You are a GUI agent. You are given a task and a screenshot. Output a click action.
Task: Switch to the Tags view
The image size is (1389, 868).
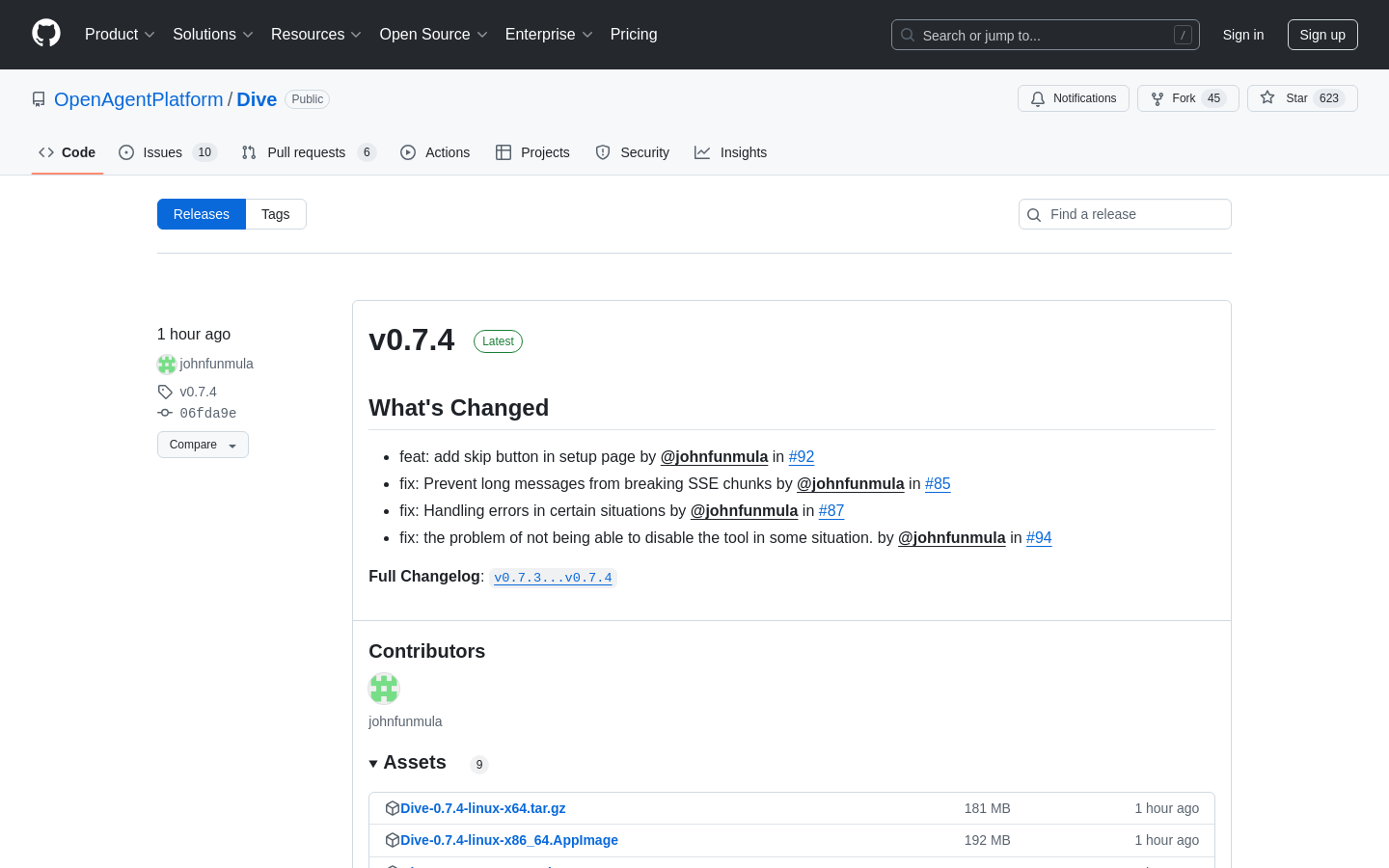coord(276,214)
